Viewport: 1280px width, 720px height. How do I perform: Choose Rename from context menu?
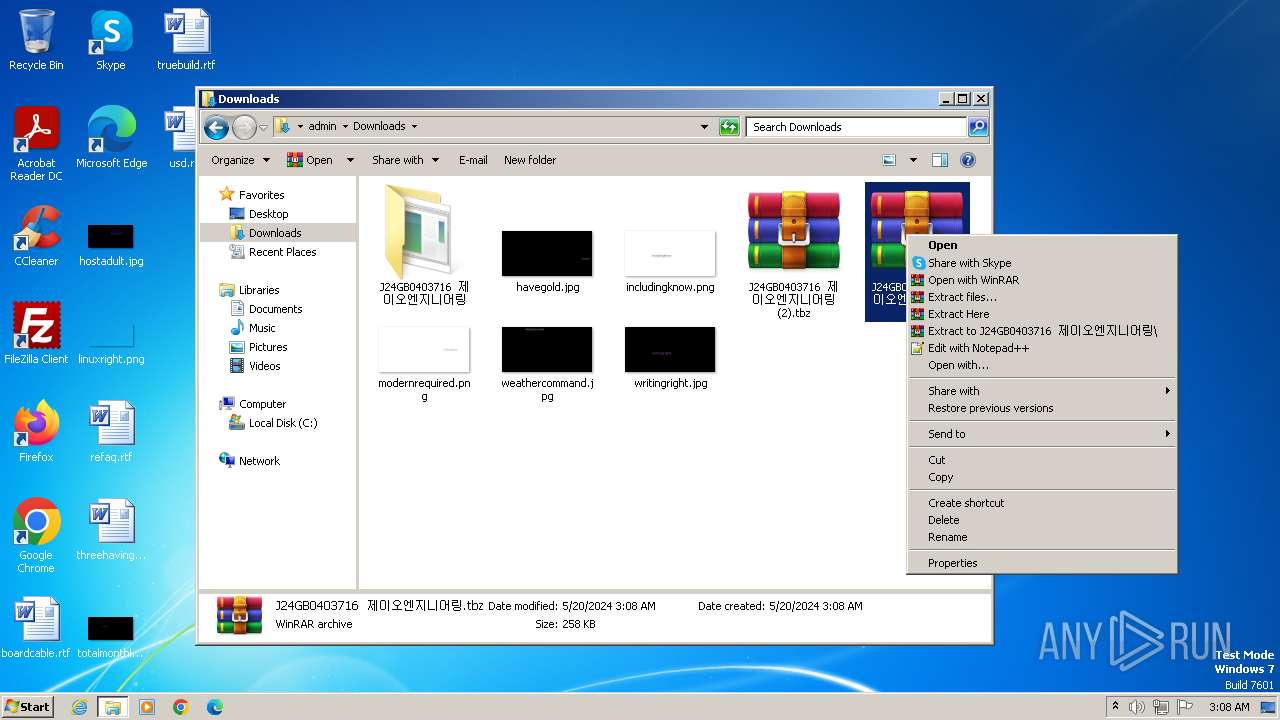(1041, 537)
